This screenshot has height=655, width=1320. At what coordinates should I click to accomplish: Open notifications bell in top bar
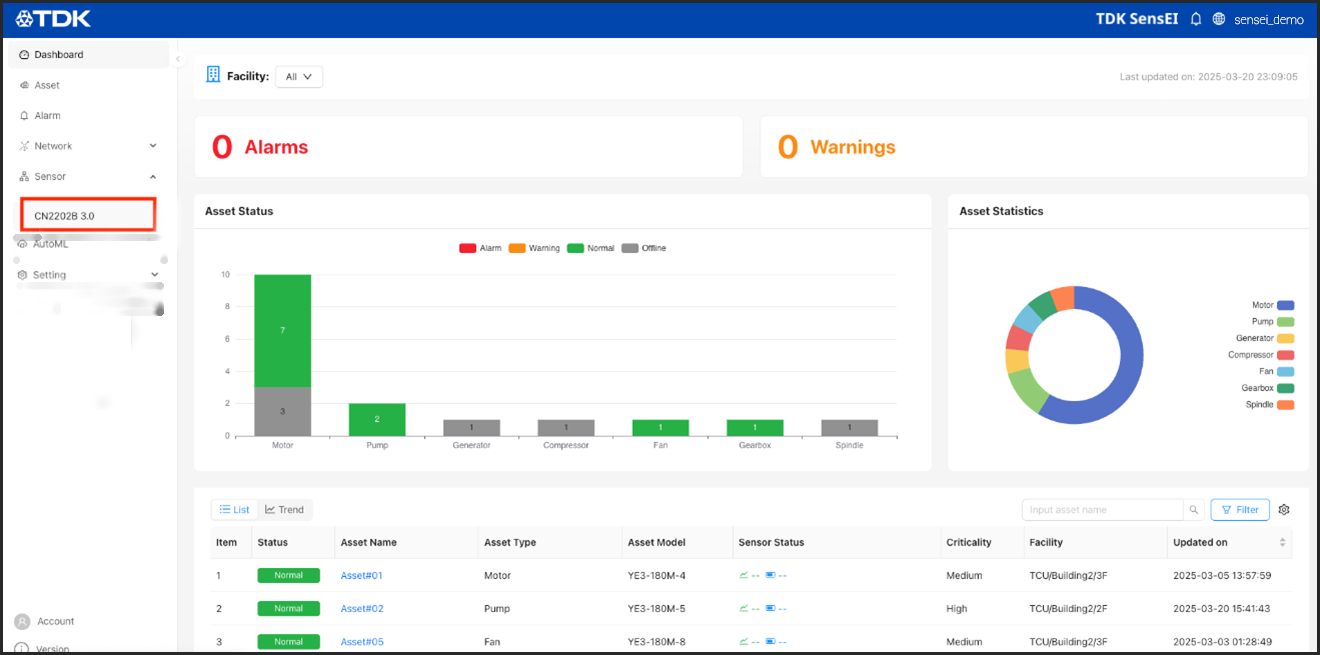coord(1196,19)
